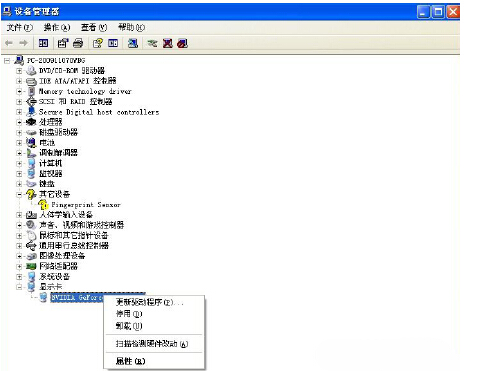Choose 扫描检测硬件改动 in the context menu
Viewport: 477px width, 371px height.
point(154,344)
